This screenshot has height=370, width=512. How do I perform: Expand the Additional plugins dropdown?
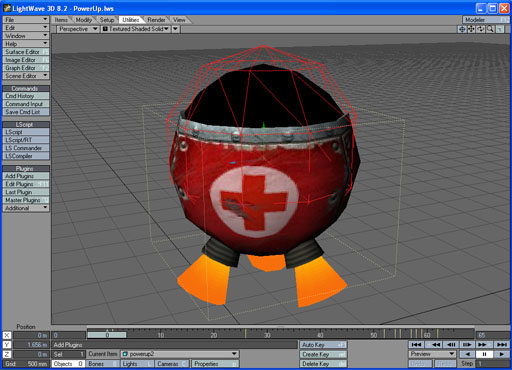click(26, 208)
